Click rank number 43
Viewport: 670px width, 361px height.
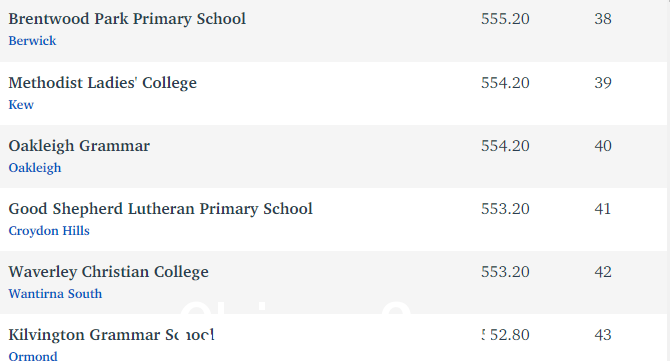pyautogui.click(x=603, y=335)
